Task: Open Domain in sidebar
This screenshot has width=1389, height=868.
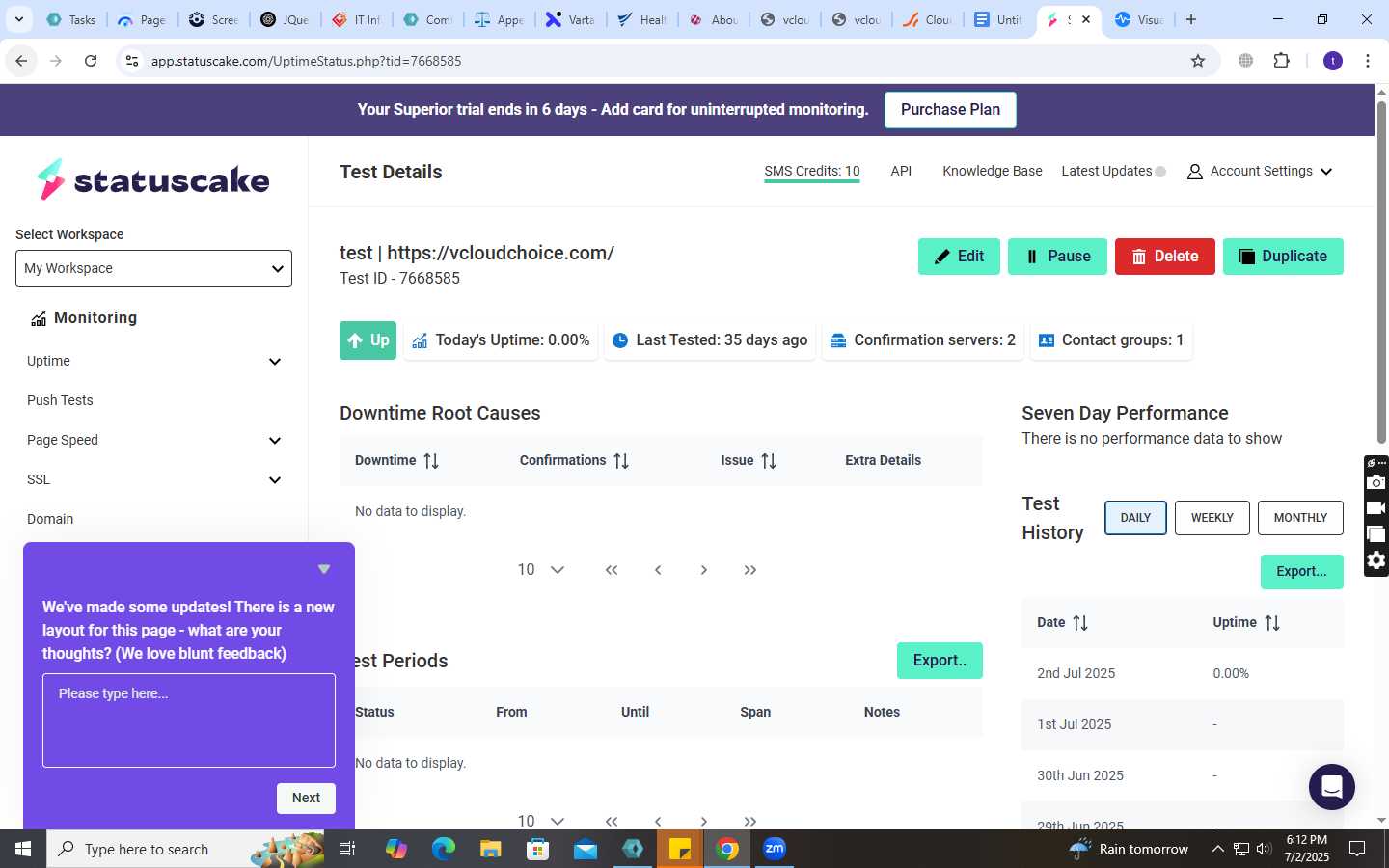Action: (x=50, y=519)
